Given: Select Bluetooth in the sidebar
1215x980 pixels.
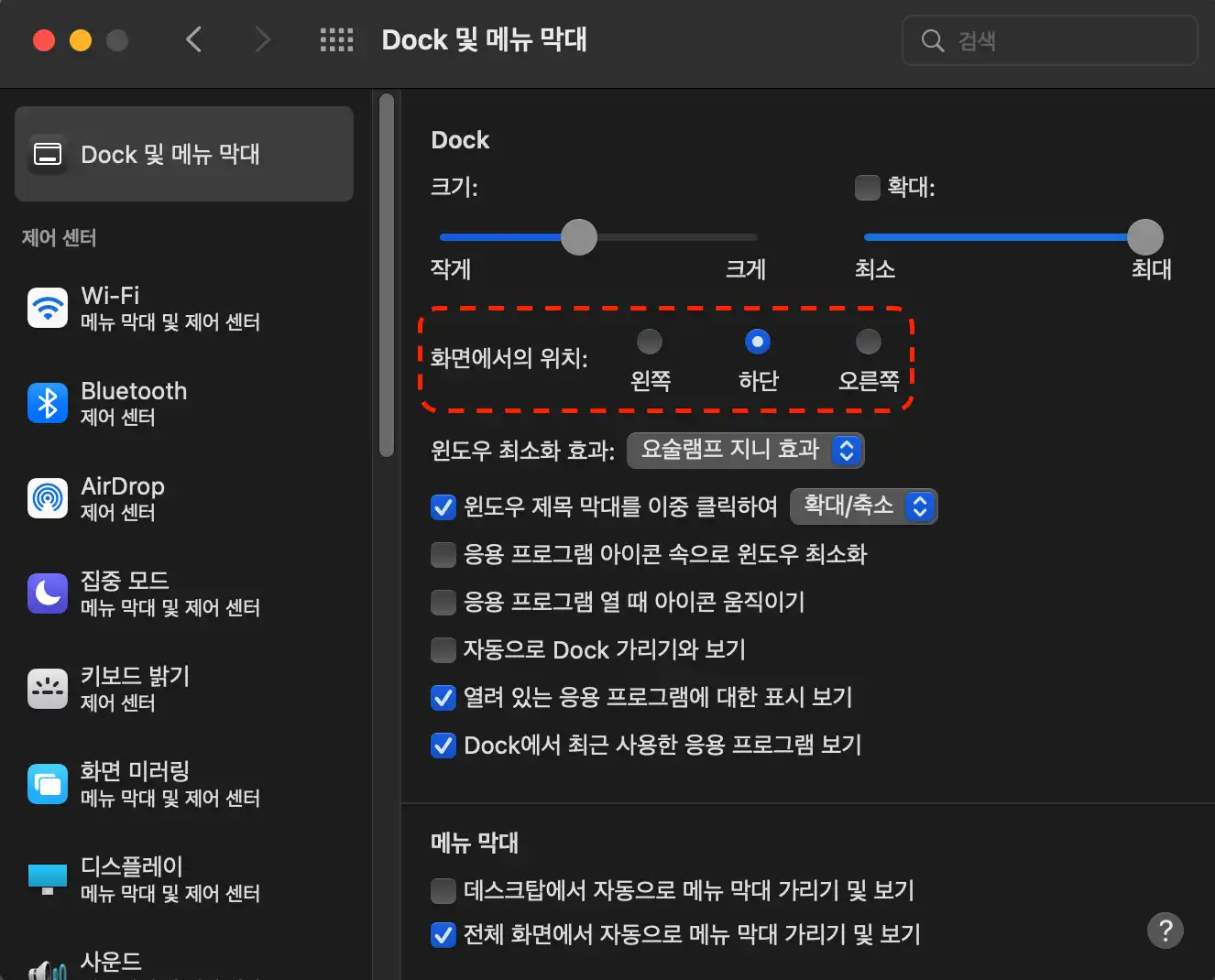Looking at the screenshot, I should point(133,403).
